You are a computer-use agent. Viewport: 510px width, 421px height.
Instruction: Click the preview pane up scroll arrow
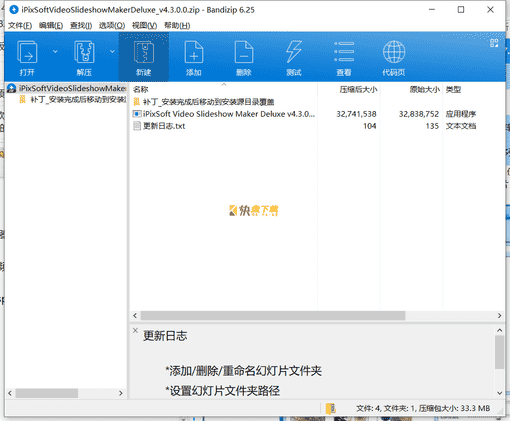pos(499,330)
